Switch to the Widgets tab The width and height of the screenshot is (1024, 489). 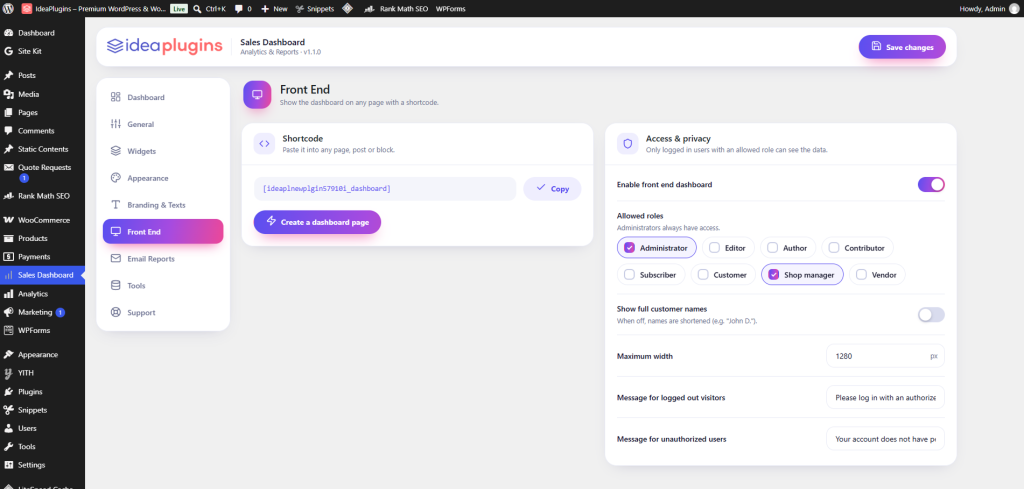(x=163, y=151)
